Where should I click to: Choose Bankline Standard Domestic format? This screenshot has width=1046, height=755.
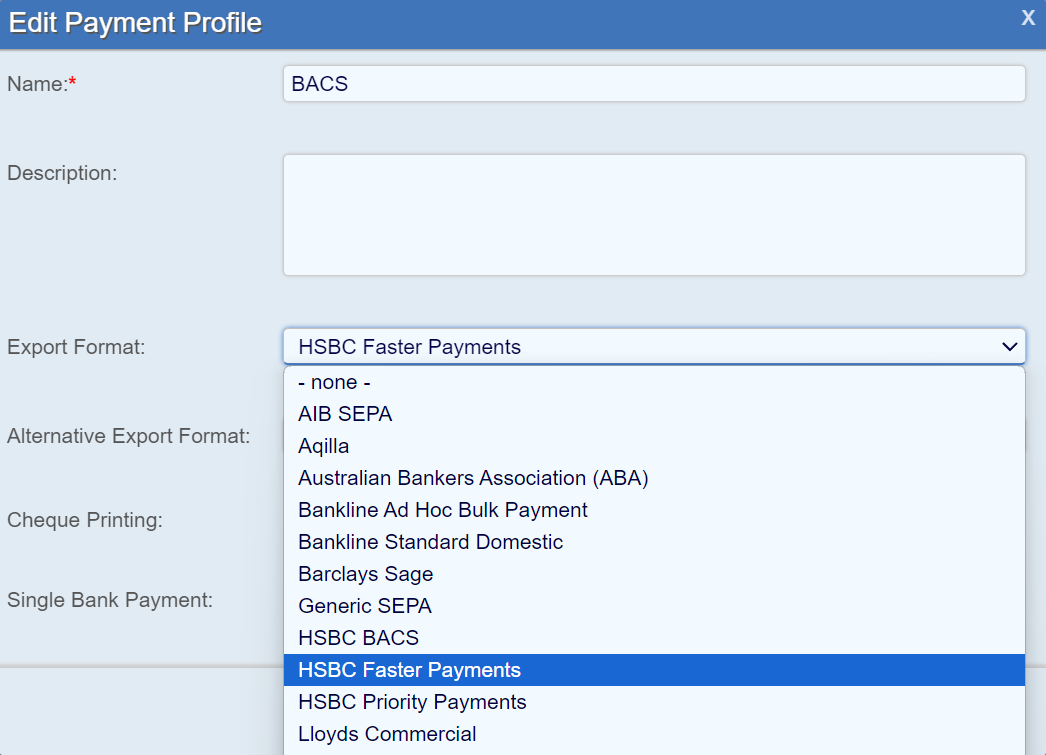(430, 542)
